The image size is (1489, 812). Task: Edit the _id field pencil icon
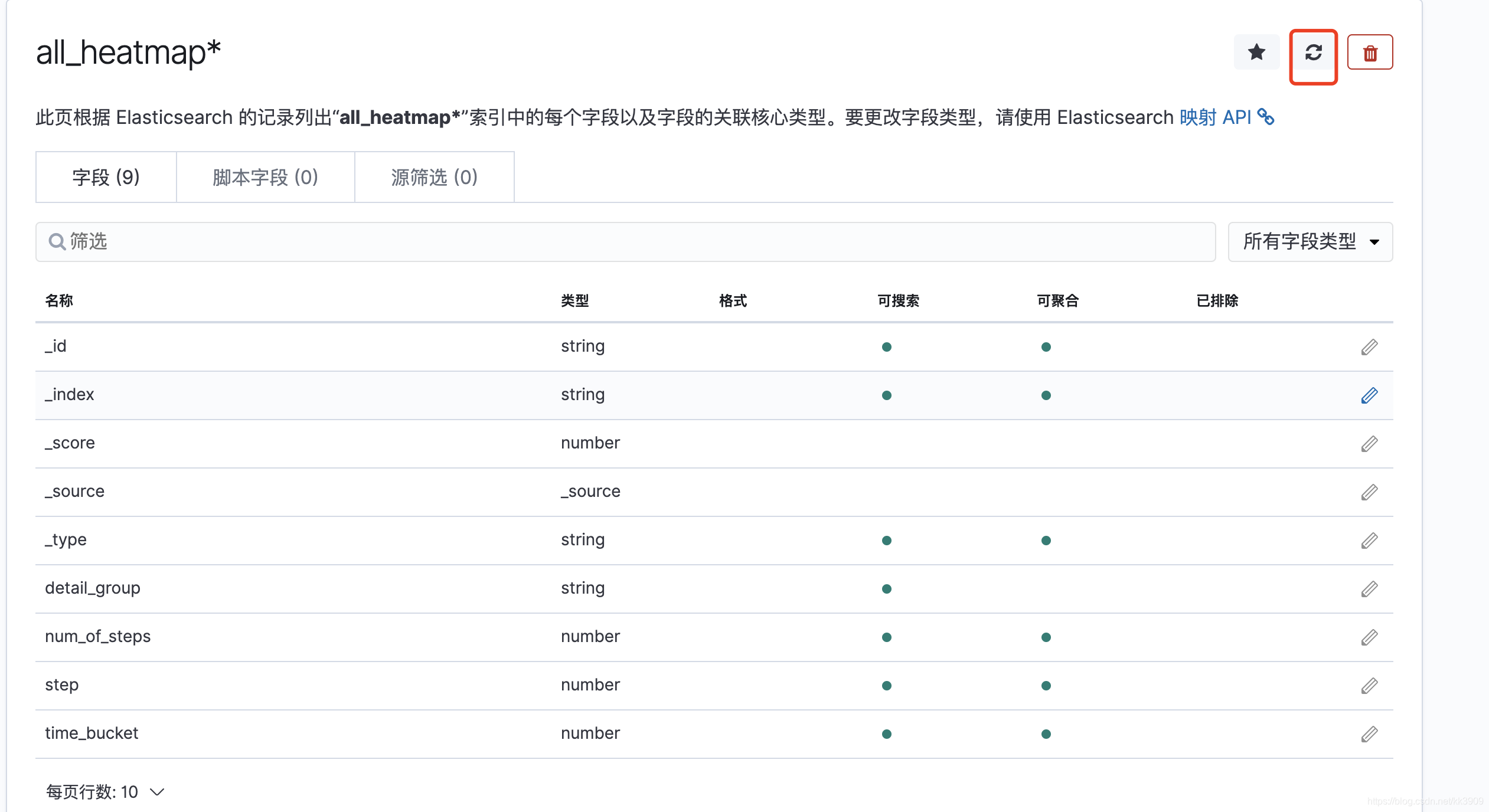(x=1369, y=347)
